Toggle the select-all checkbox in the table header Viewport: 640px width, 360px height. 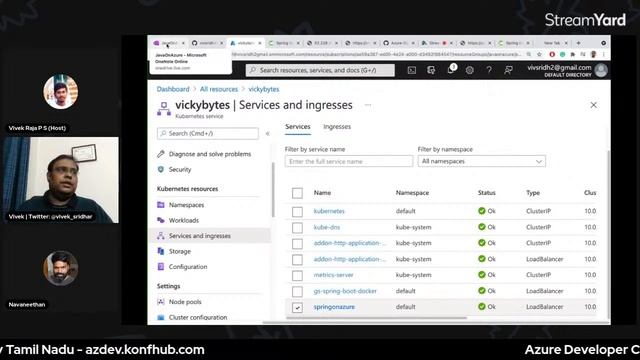point(297,193)
